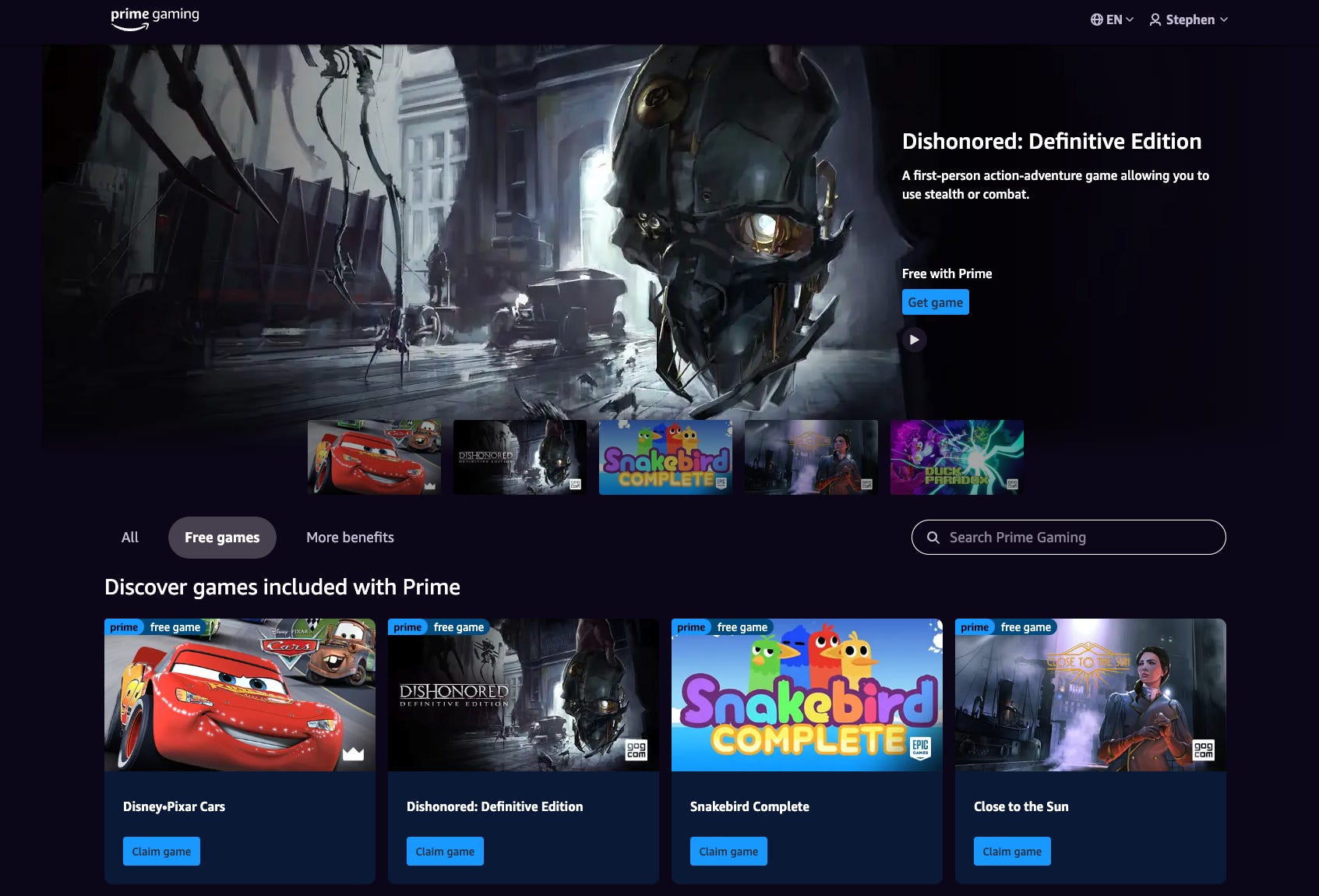The width and height of the screenshot is (1319, 896).
Task: Click the Discover games included with Prime heading
Action: pos(282,587)
